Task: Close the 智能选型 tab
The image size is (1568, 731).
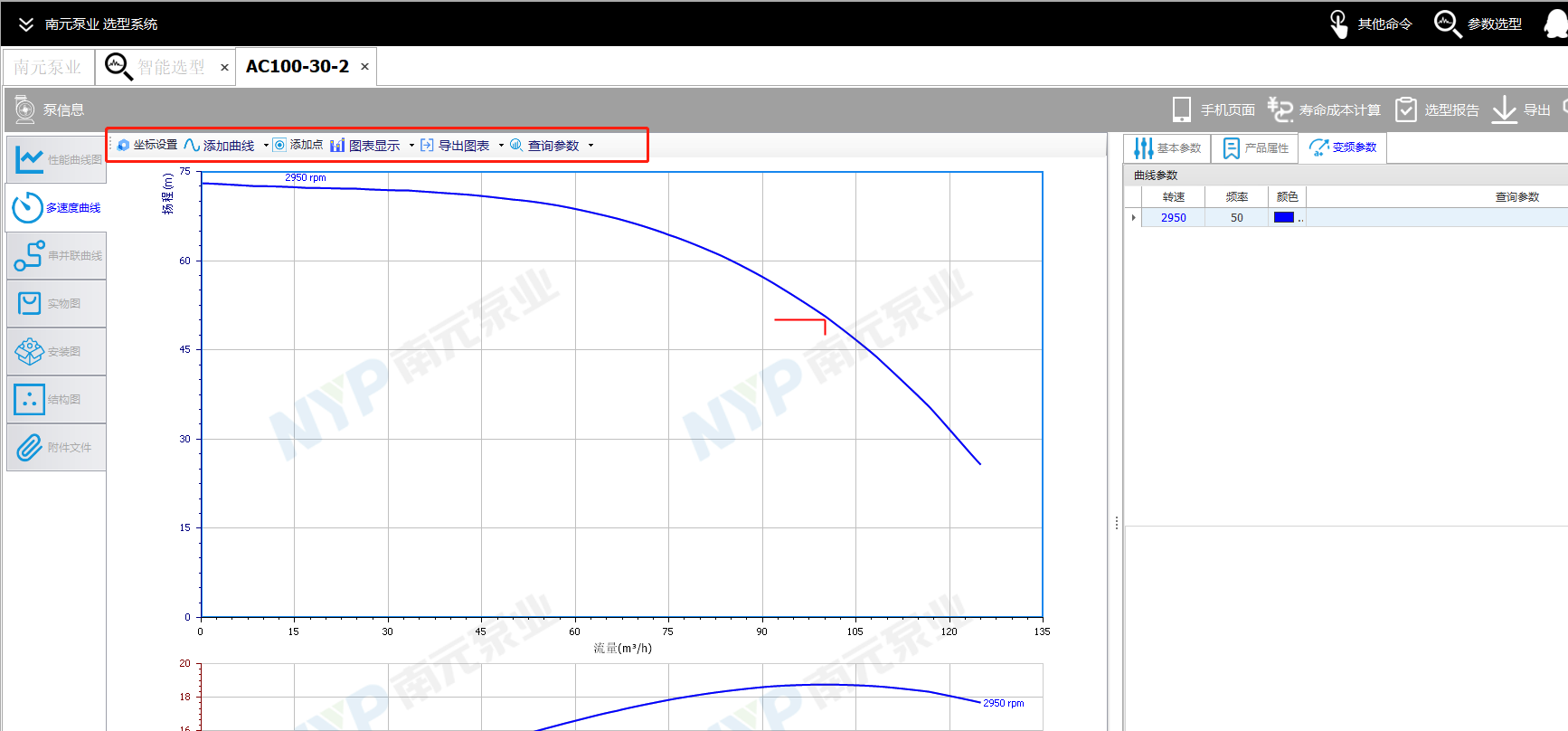Action: coord(224,67)
